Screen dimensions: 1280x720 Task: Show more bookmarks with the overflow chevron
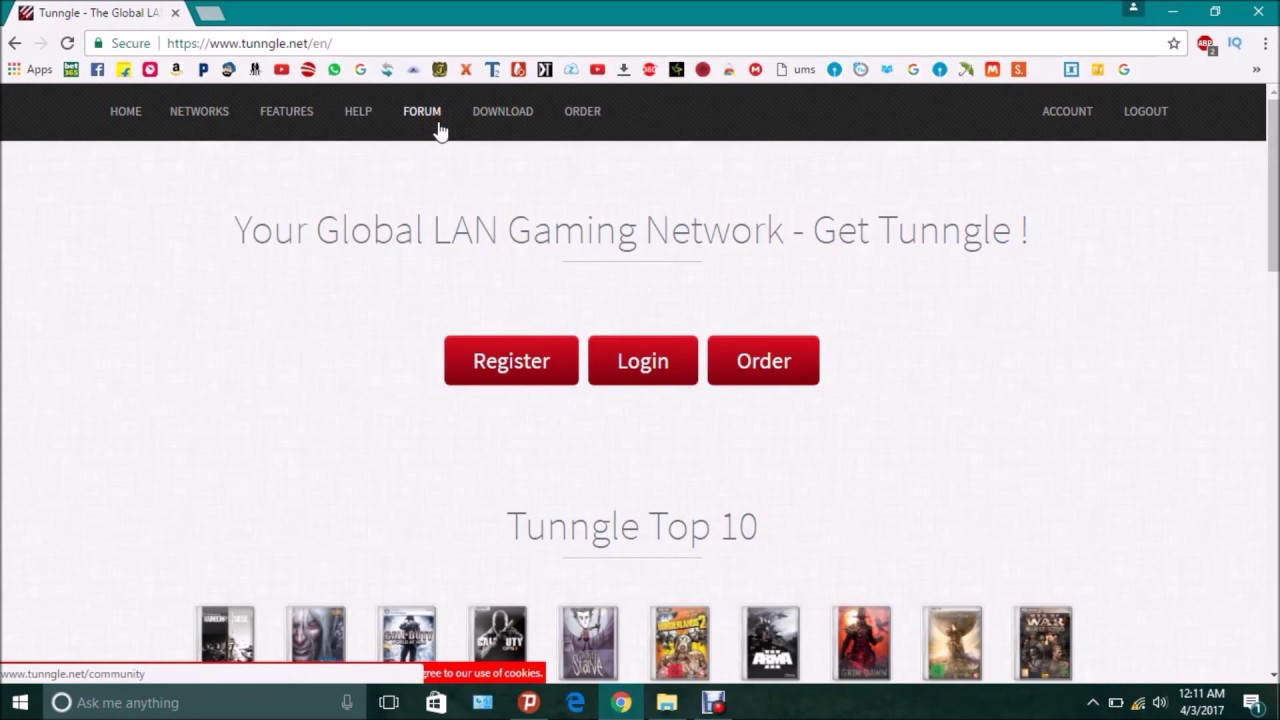[x=1257, y=70]
